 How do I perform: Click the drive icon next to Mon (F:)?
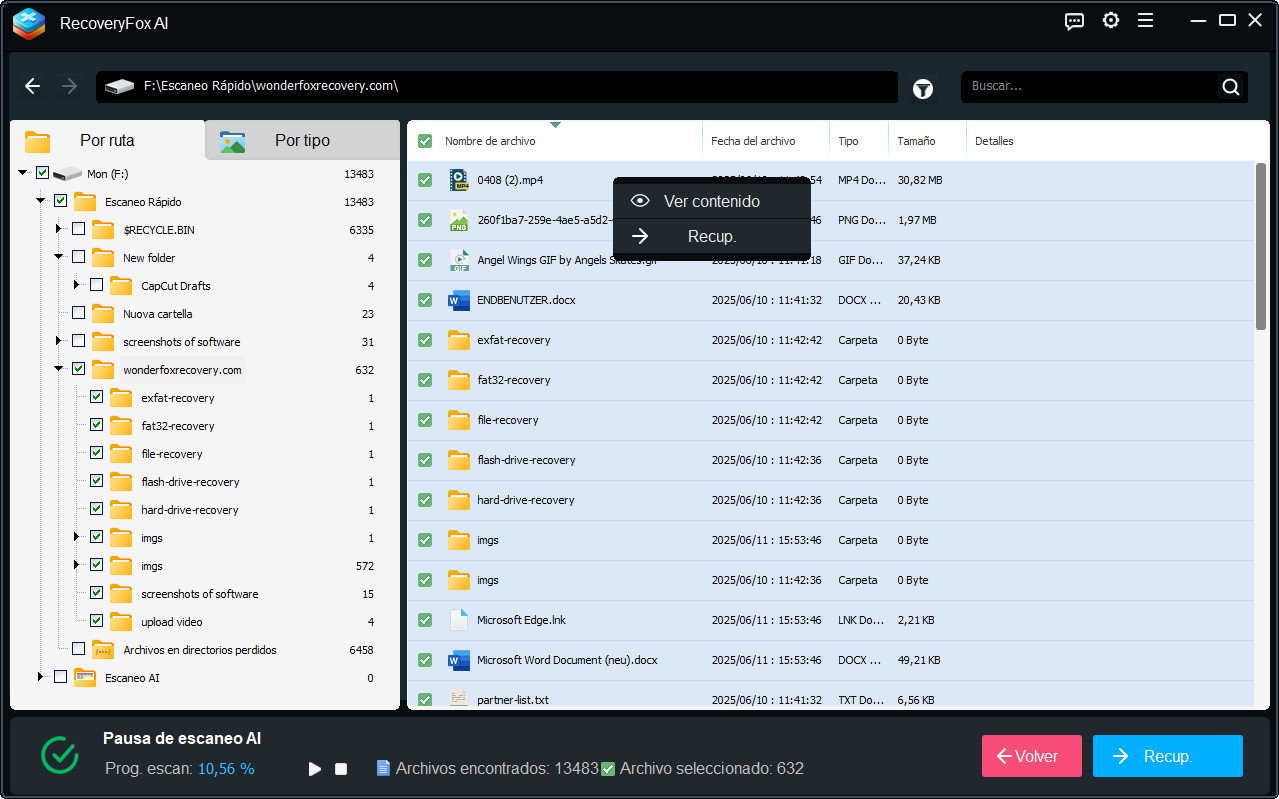68,172
